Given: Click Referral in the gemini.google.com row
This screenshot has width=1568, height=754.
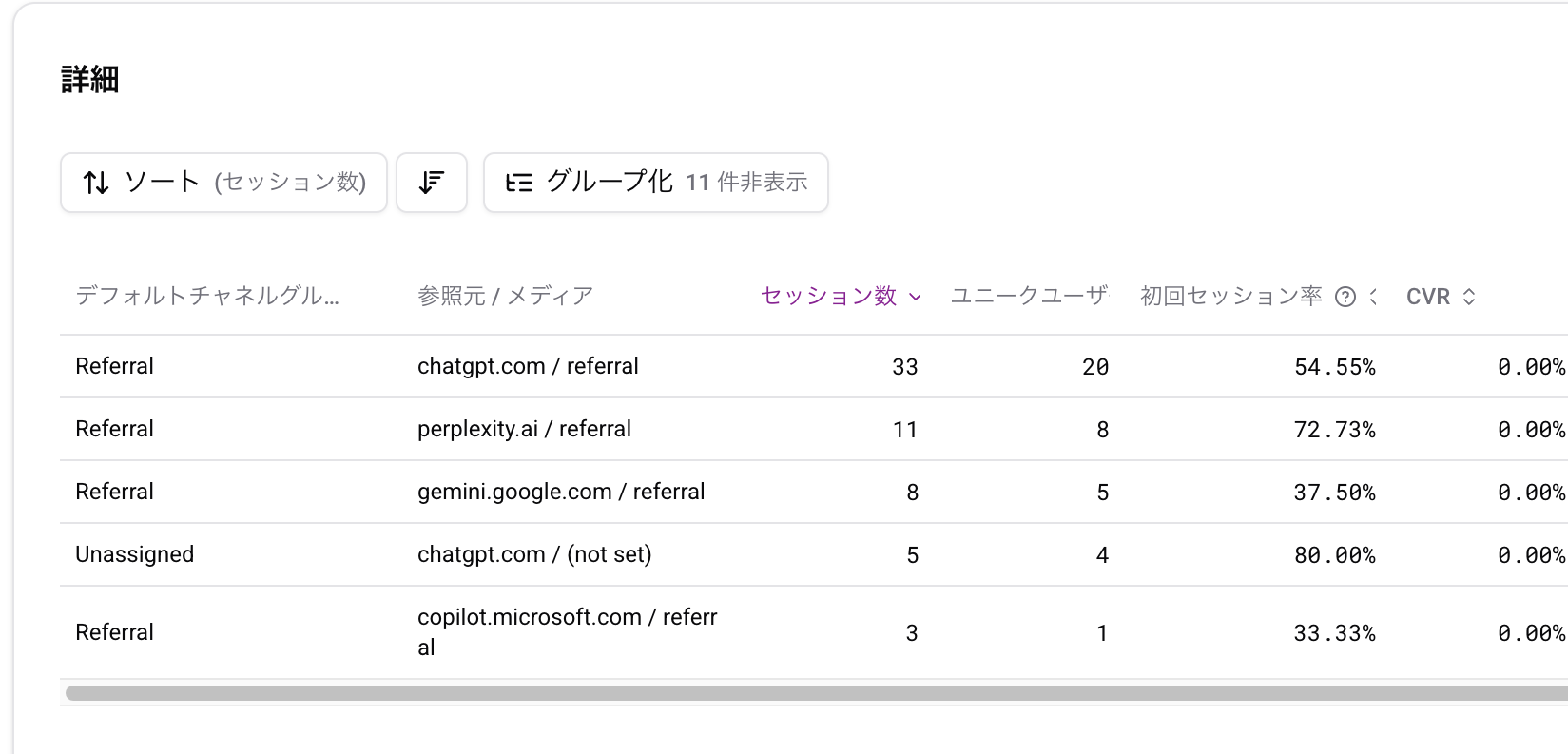Looking at the screenshot, I should [114, 492].
